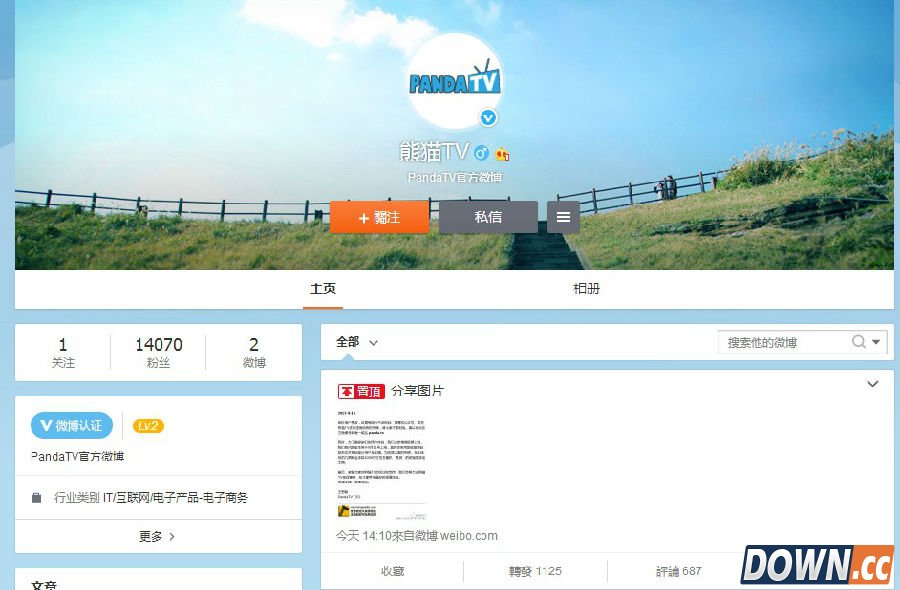Click the male gender icon beside 熊猫TV
900x590 pixels.
click(x=481, y=153)
